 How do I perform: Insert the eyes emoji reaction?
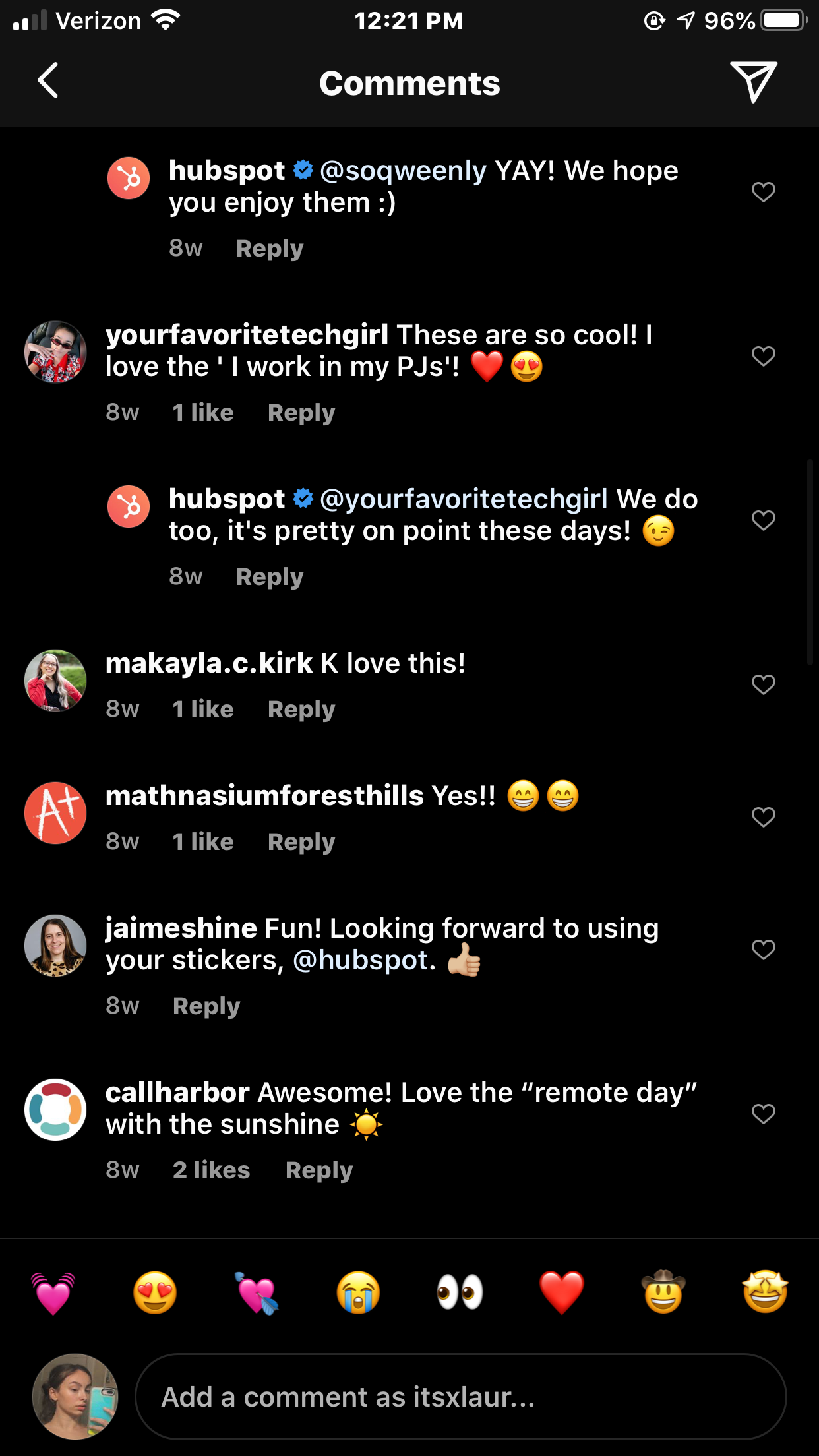coord(460,1292)
